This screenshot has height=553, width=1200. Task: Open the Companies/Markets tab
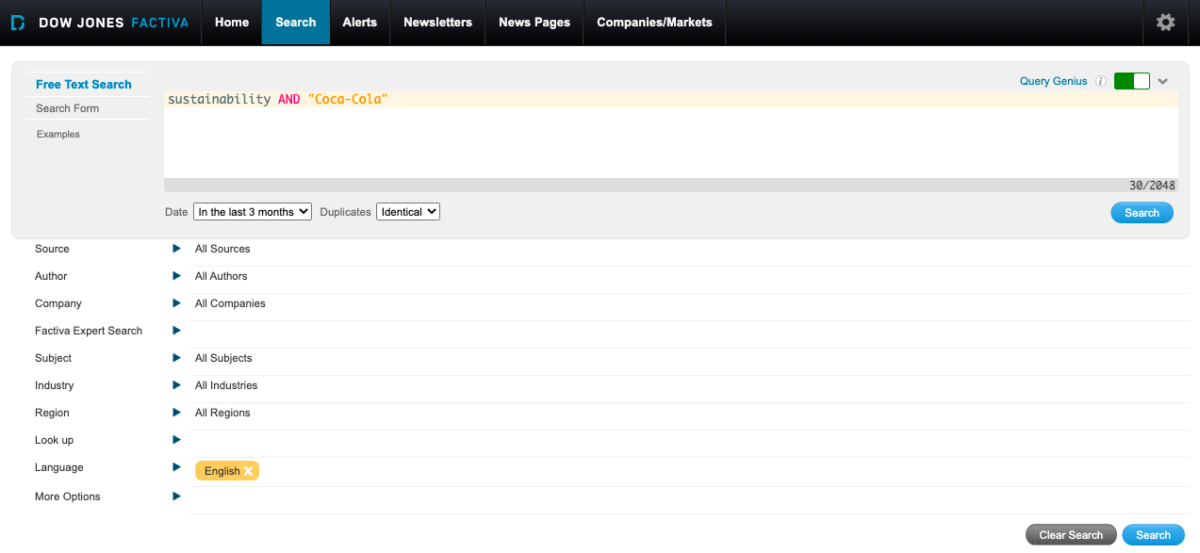654,22
